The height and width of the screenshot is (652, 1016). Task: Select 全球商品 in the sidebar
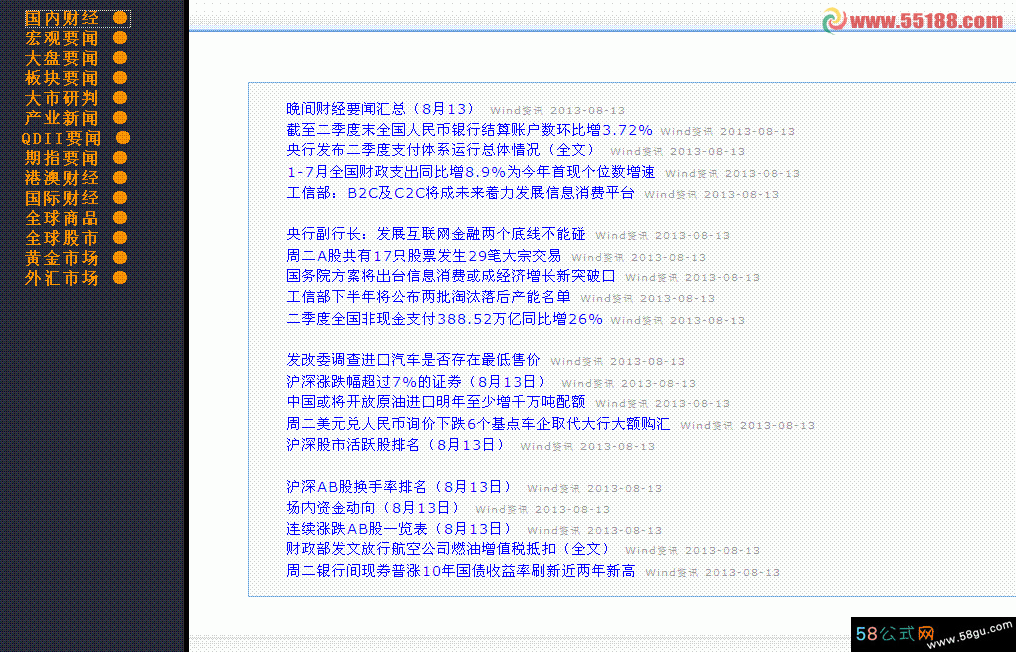click(x=62, y=218)
